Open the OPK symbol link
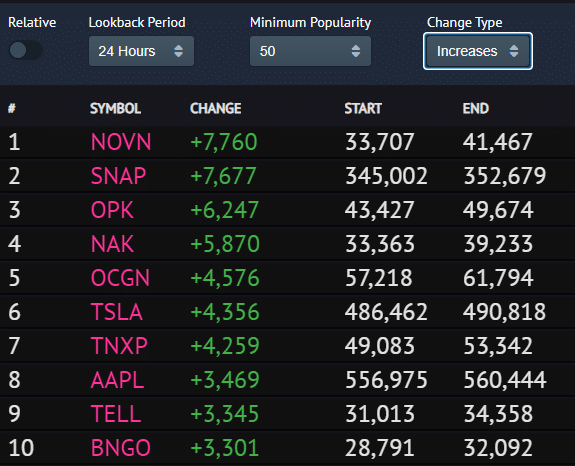 click(112, 210)
